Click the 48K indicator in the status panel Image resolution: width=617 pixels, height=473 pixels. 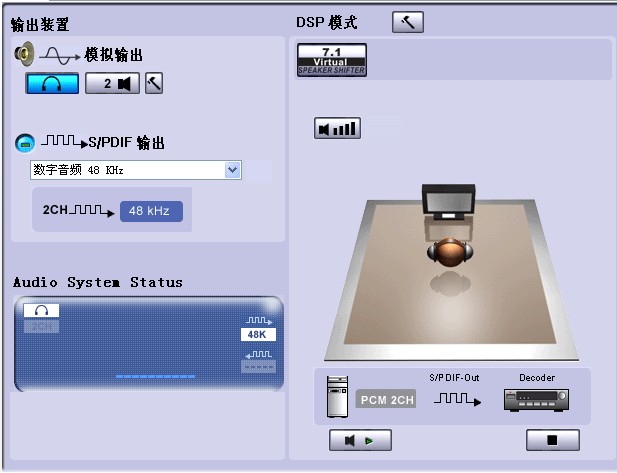258,334
